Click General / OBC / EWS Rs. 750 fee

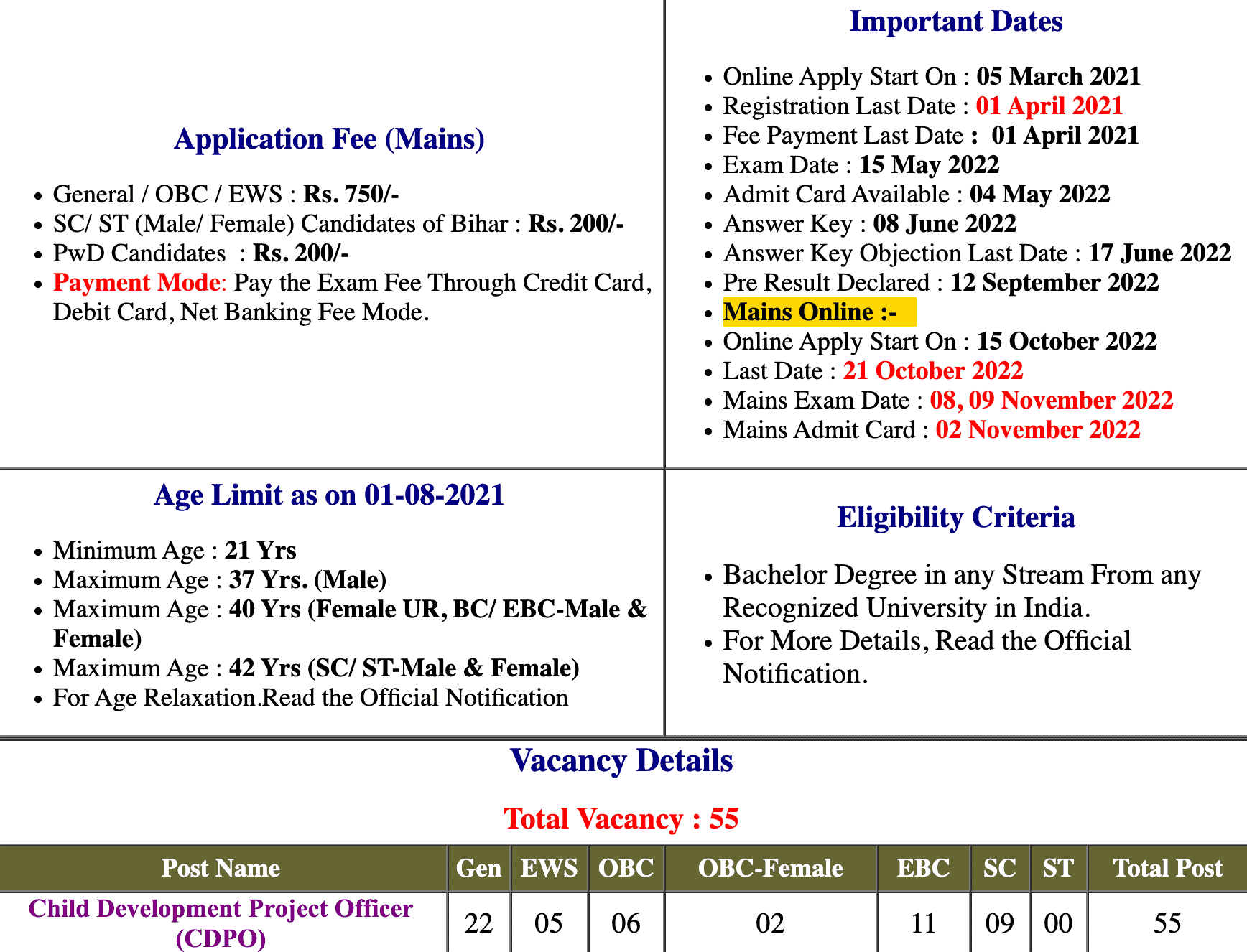coord(226,195)
